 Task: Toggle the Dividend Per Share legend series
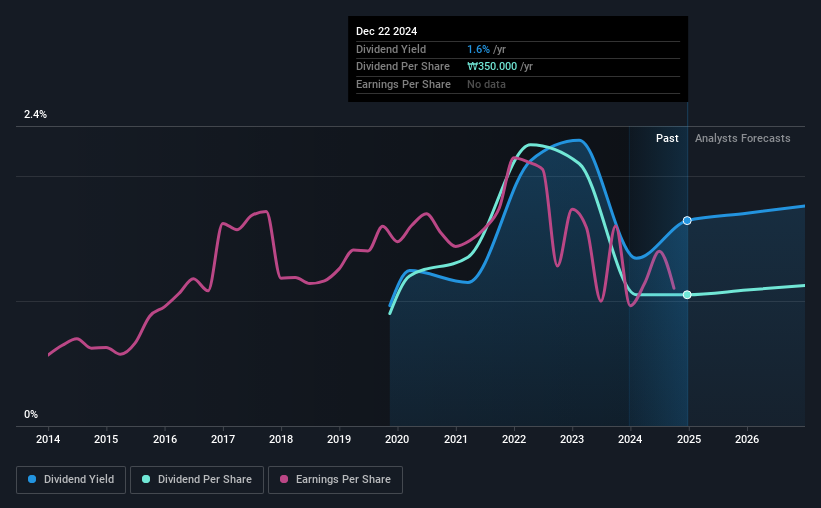(197, 480)
